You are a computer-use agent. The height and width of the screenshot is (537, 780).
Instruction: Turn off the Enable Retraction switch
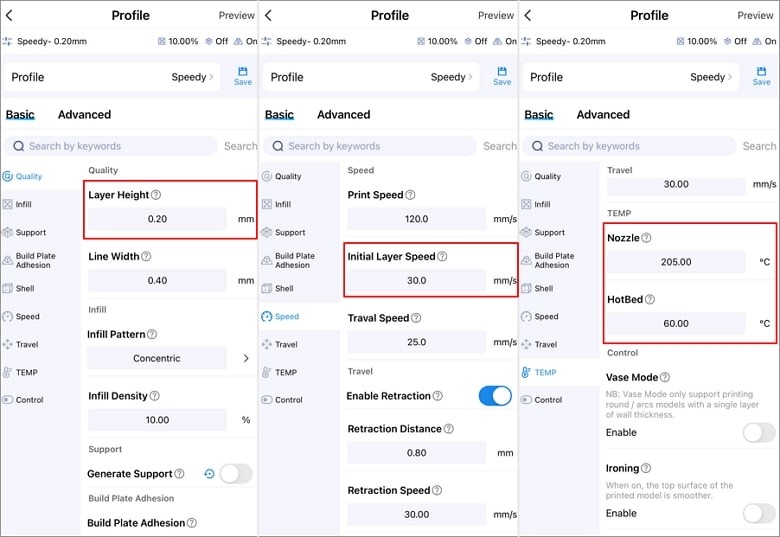click(x=495, y=396)
